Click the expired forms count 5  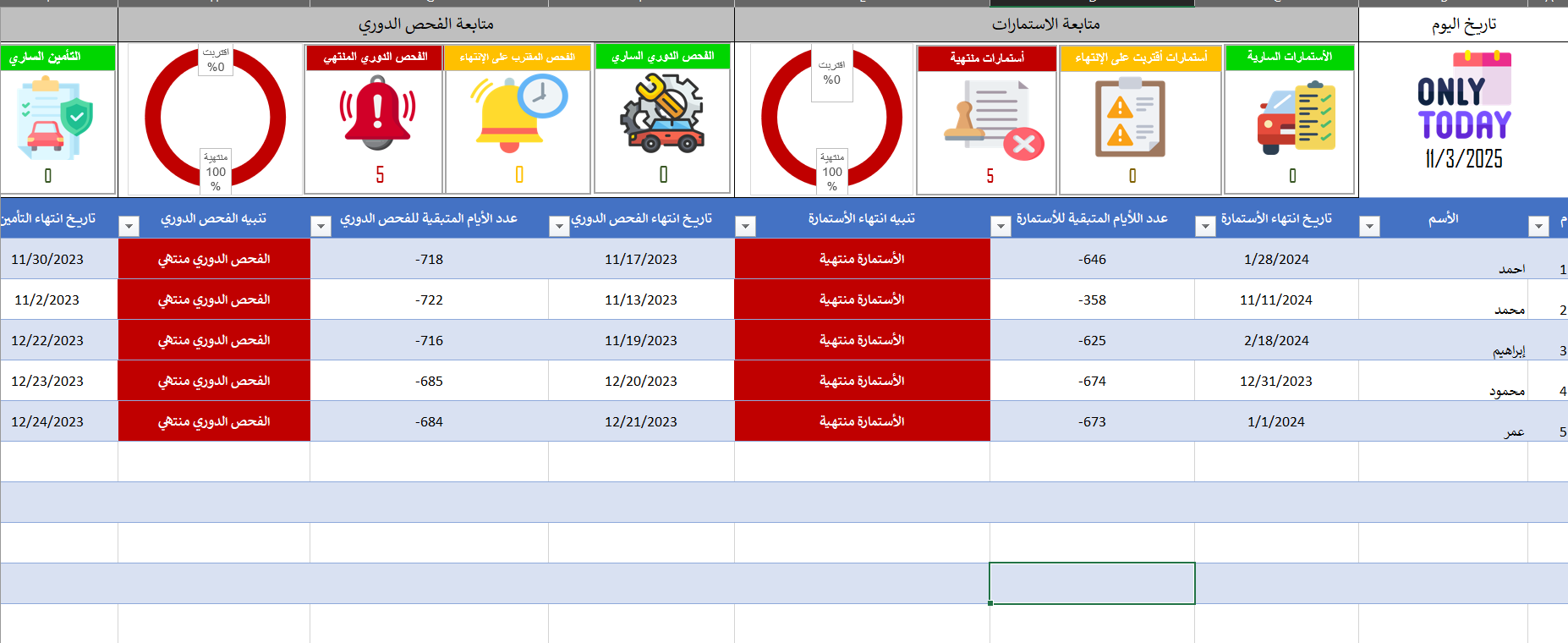point(990,176)
